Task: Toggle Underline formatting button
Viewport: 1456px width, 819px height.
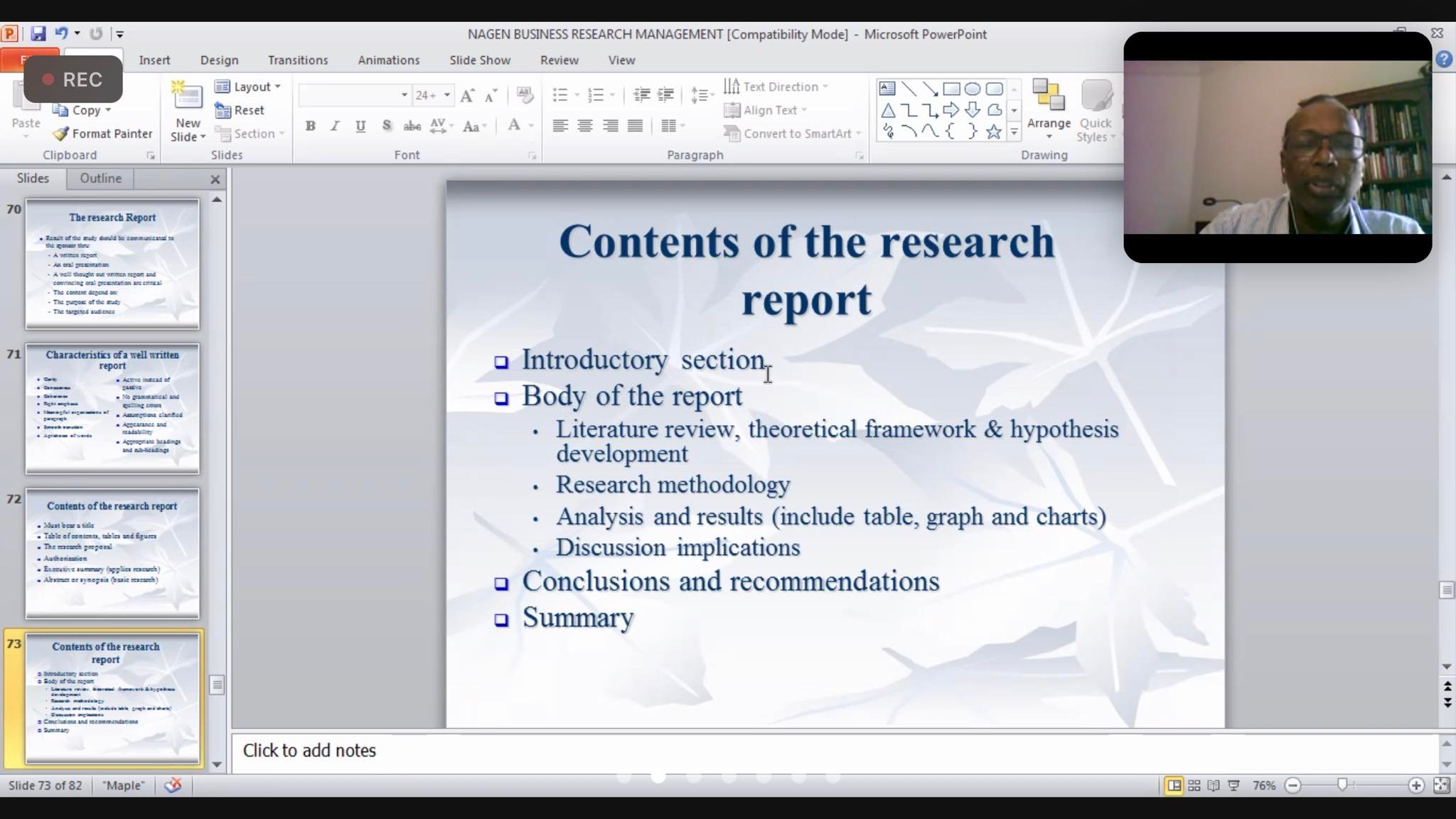Action: [360, 126]
